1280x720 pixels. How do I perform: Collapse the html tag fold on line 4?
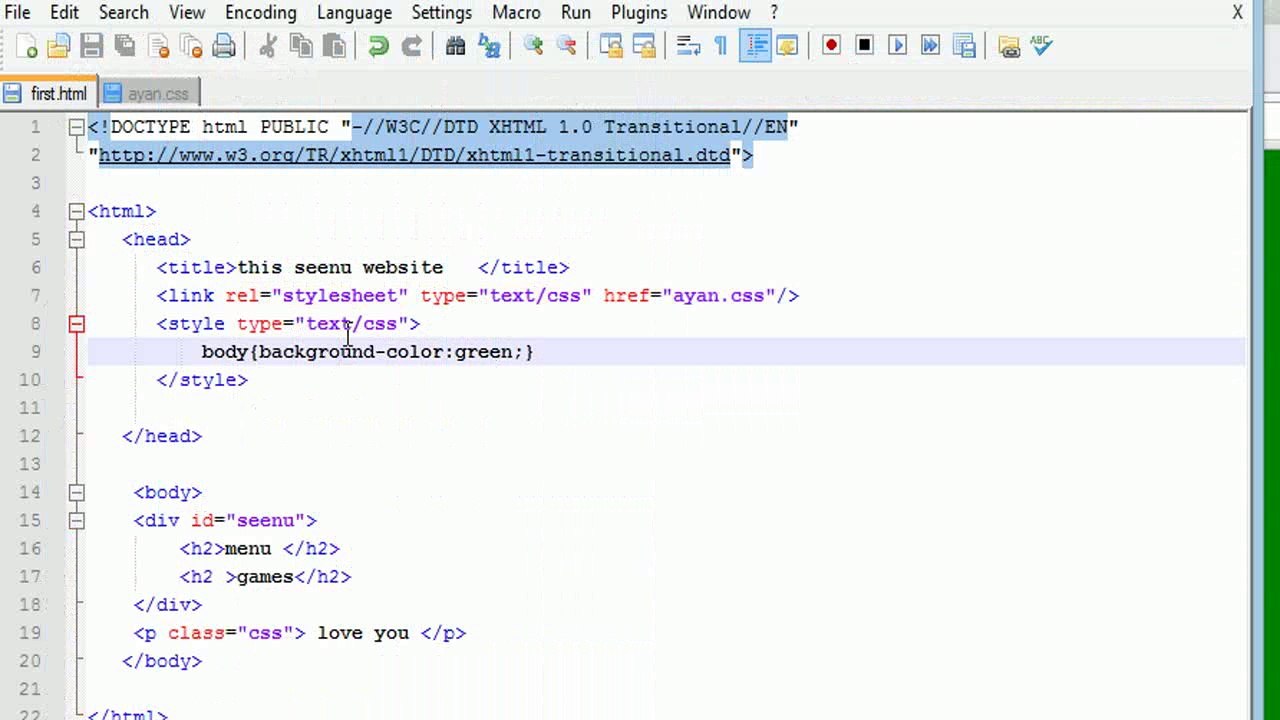(77, 211)
